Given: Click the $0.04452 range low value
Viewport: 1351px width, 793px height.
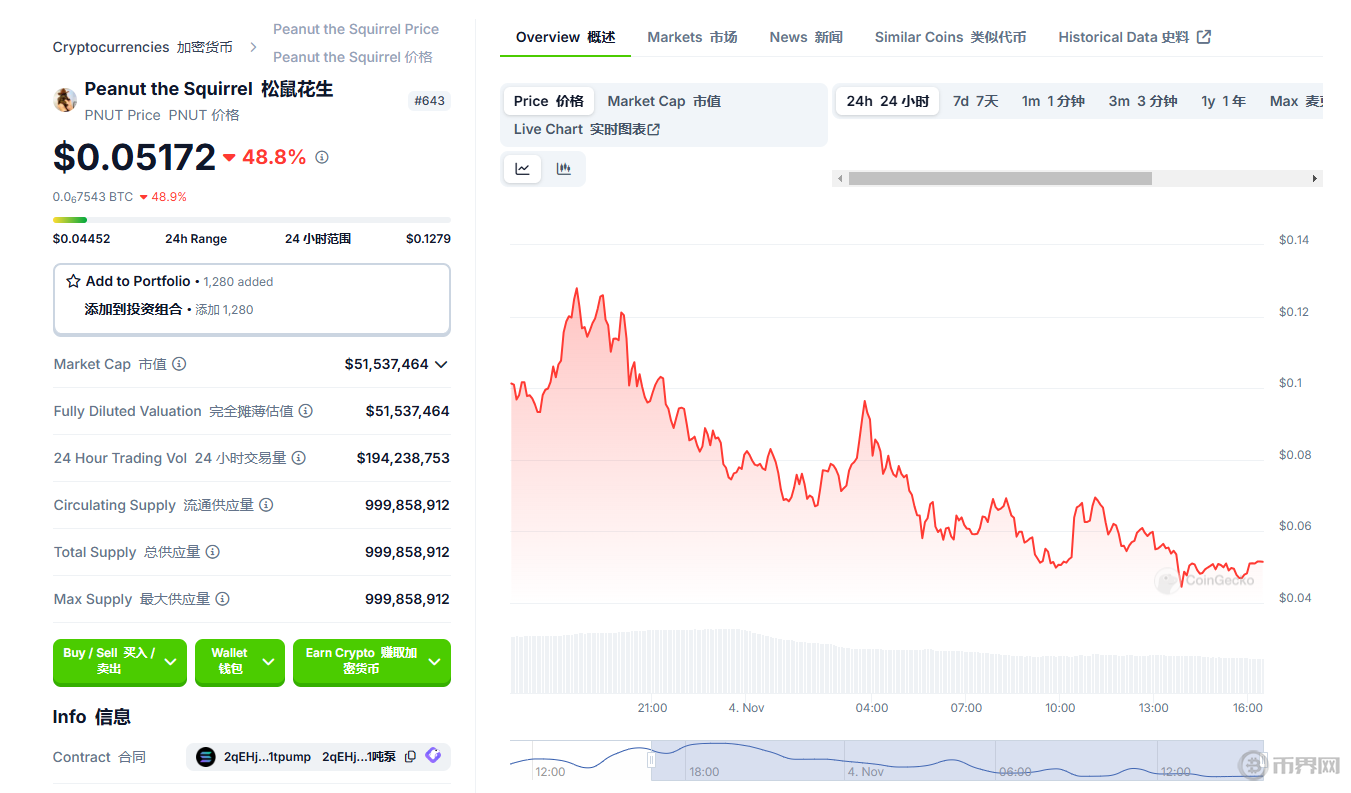Looking at the screenshot, I should click(82, 239).
